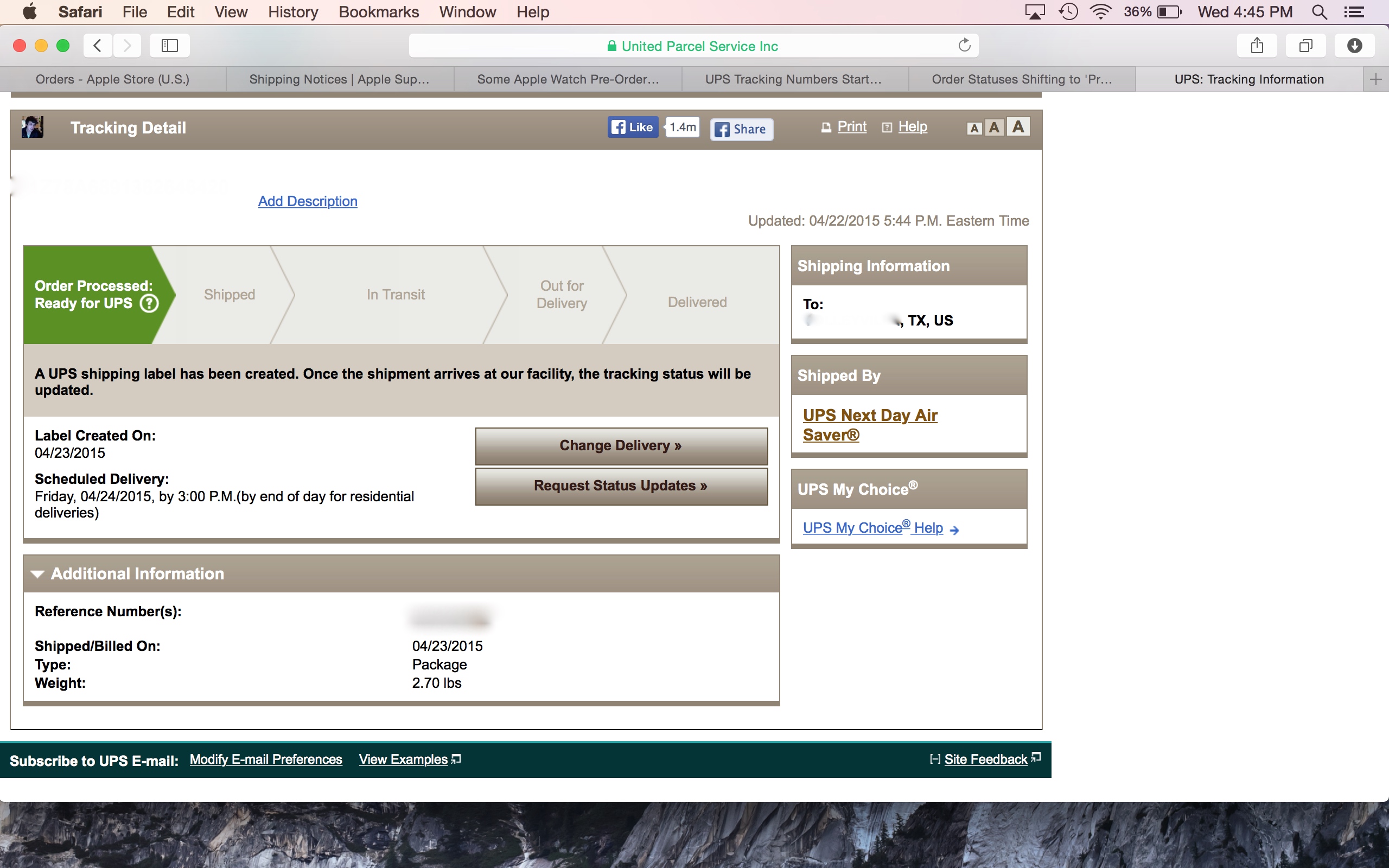This screenshot has height=868, width=1389.
Task: Open the History menu
Action: tap(294, 12)
